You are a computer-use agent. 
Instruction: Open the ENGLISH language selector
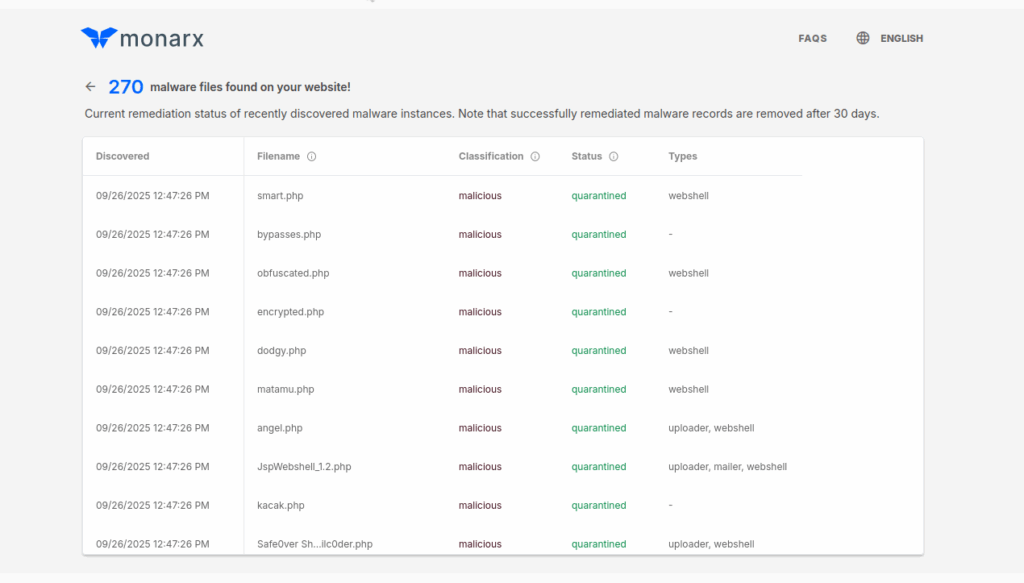click(x=901, y=38)
